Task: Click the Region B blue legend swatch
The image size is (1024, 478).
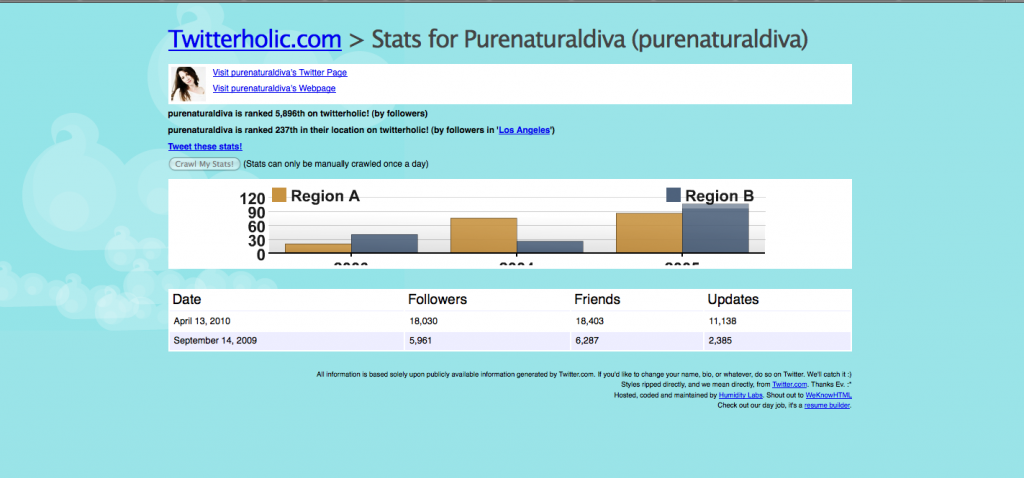Action: 673,195
